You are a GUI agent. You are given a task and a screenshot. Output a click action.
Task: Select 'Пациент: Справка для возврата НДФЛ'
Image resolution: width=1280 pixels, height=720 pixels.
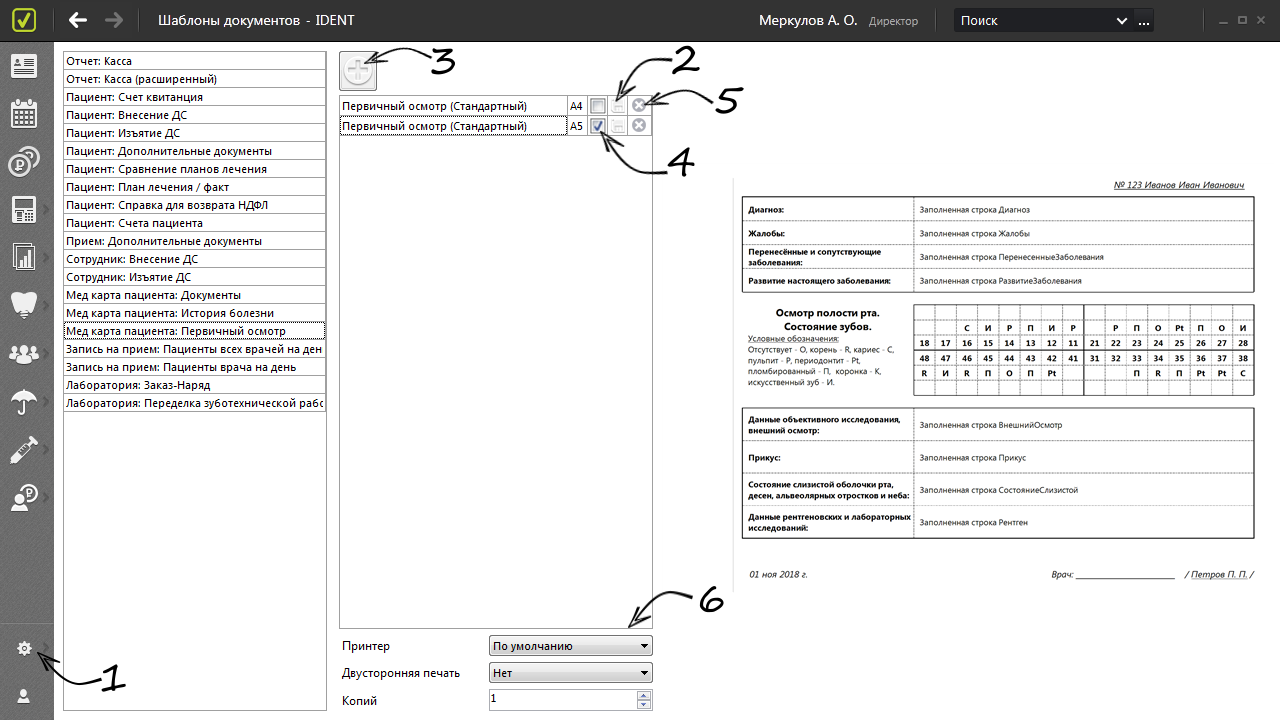(195, 205)
